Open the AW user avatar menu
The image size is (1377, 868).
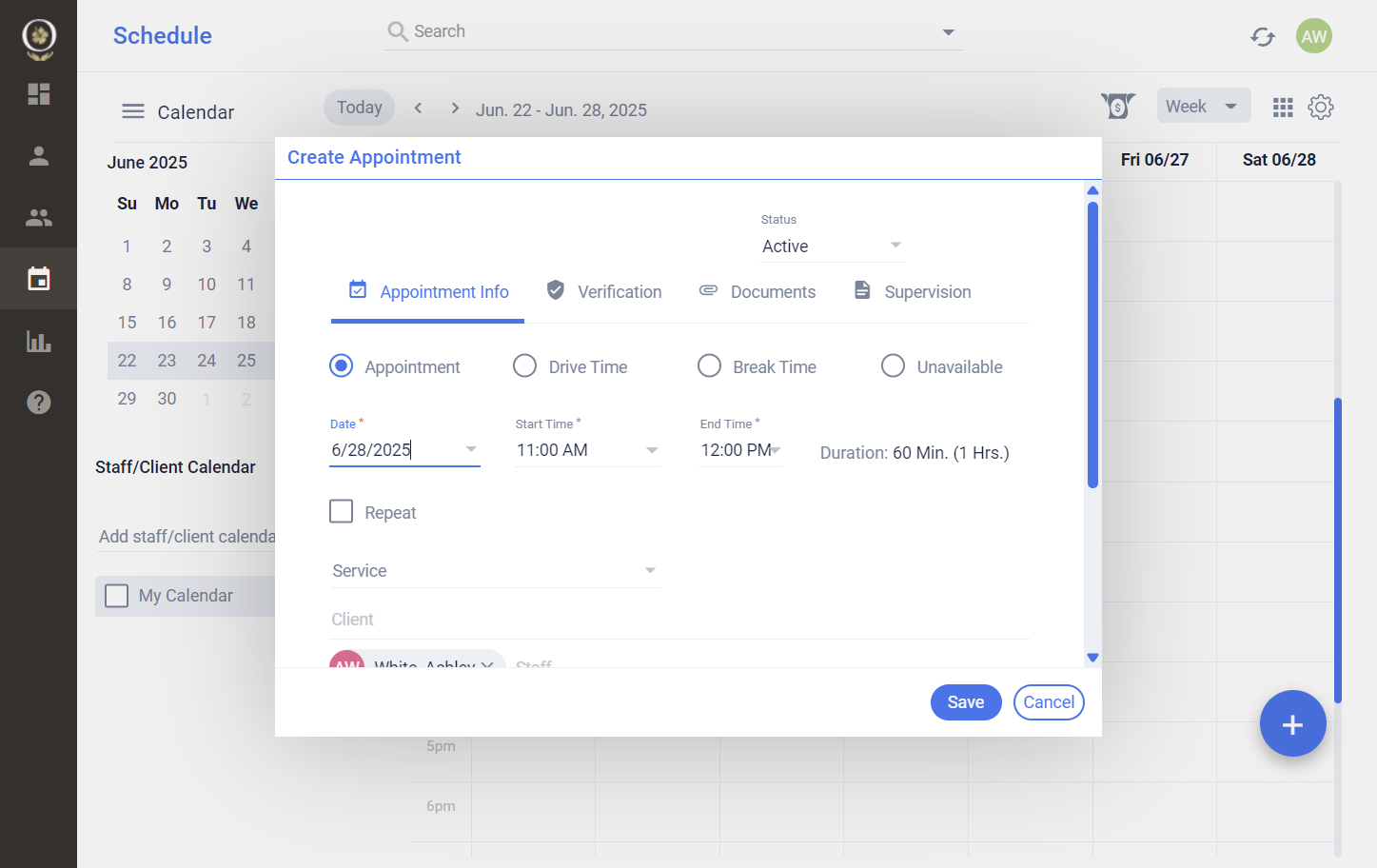(1314, 36)
